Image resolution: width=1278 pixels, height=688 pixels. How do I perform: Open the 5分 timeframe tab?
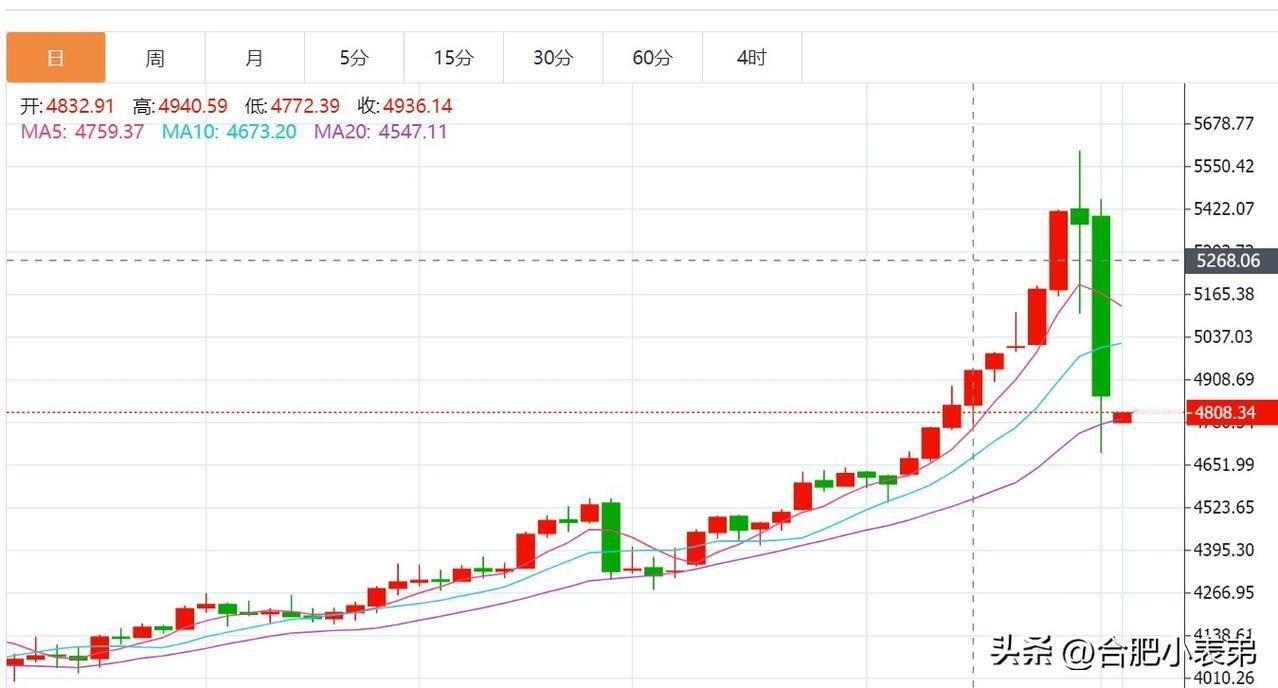(354, 58)
